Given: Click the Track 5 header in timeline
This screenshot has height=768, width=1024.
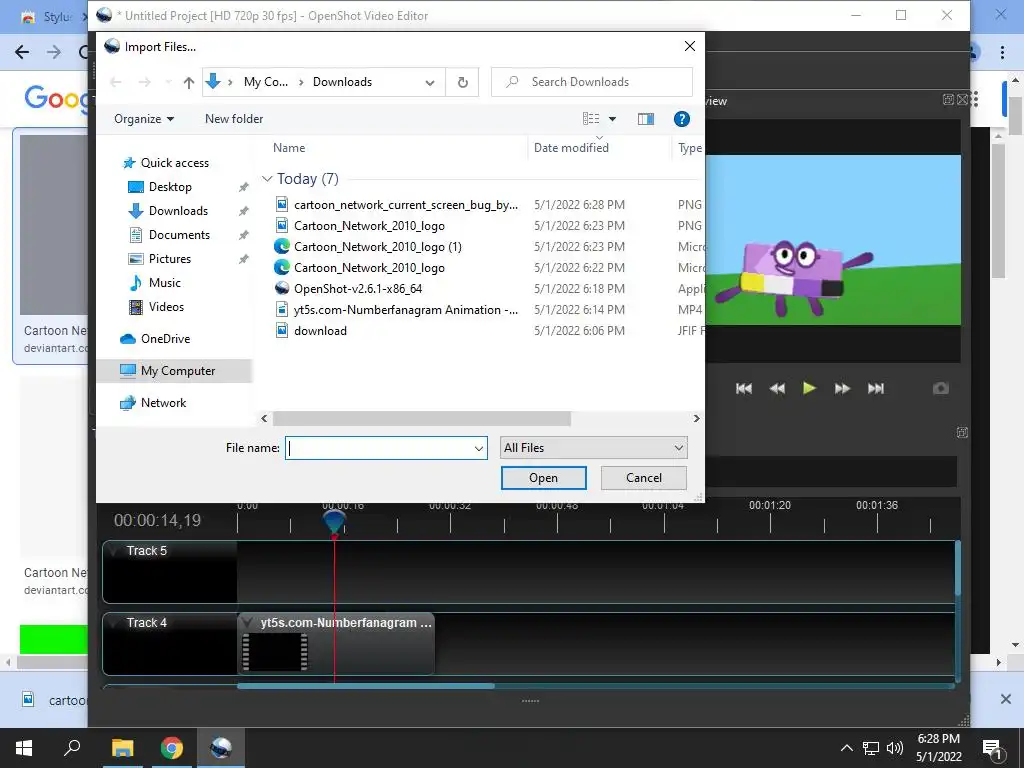Looking at the screenshot, I should coord(170,571).
